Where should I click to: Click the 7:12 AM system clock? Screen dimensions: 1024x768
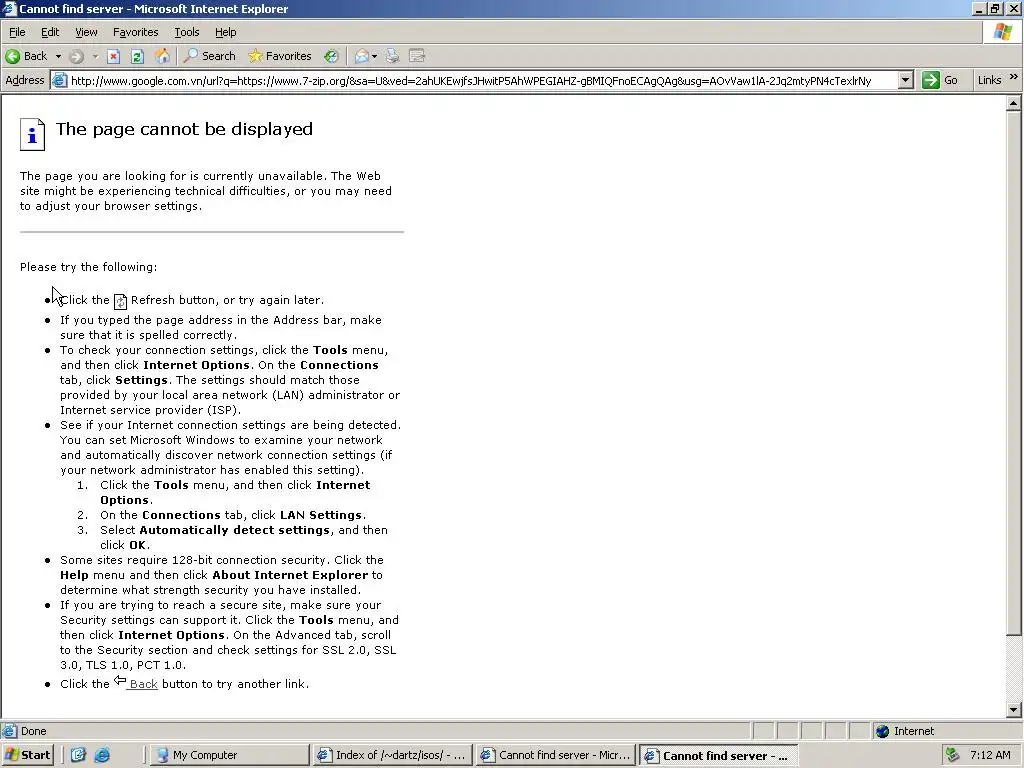[x=990, y=755]
